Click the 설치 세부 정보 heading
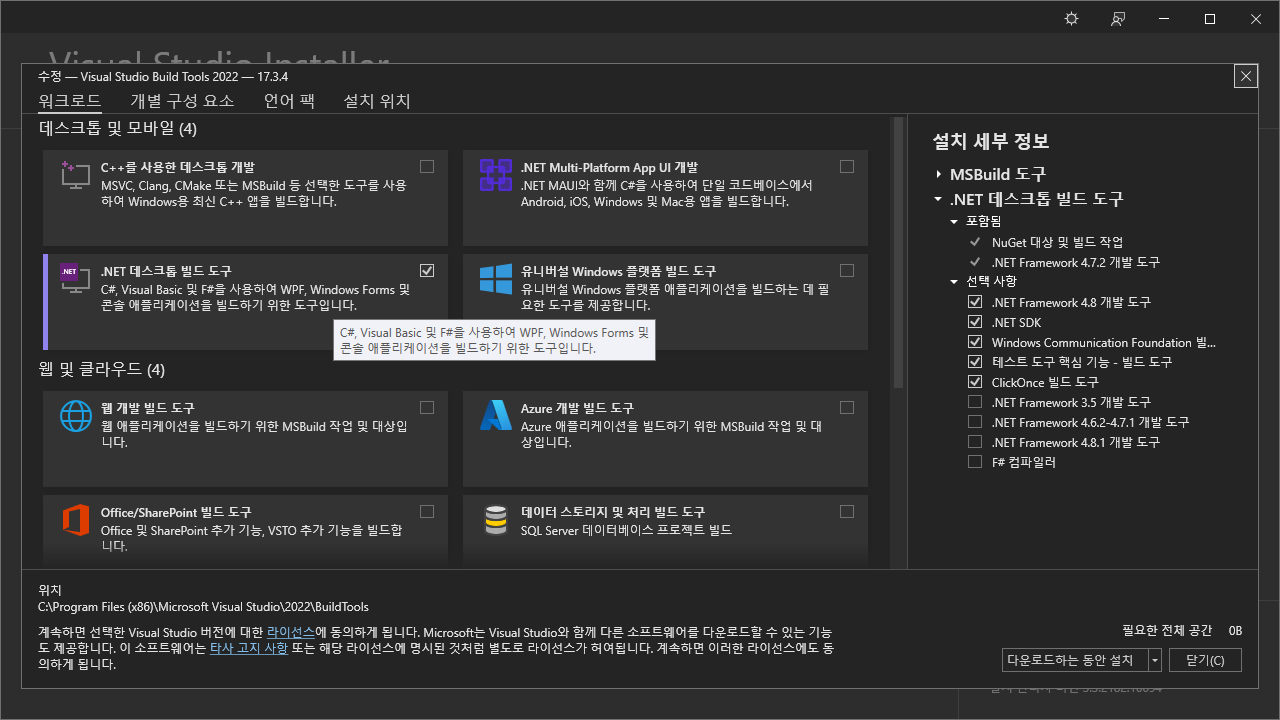The width and height of the screenshot is (1280, 720). [x=991, y=141]
